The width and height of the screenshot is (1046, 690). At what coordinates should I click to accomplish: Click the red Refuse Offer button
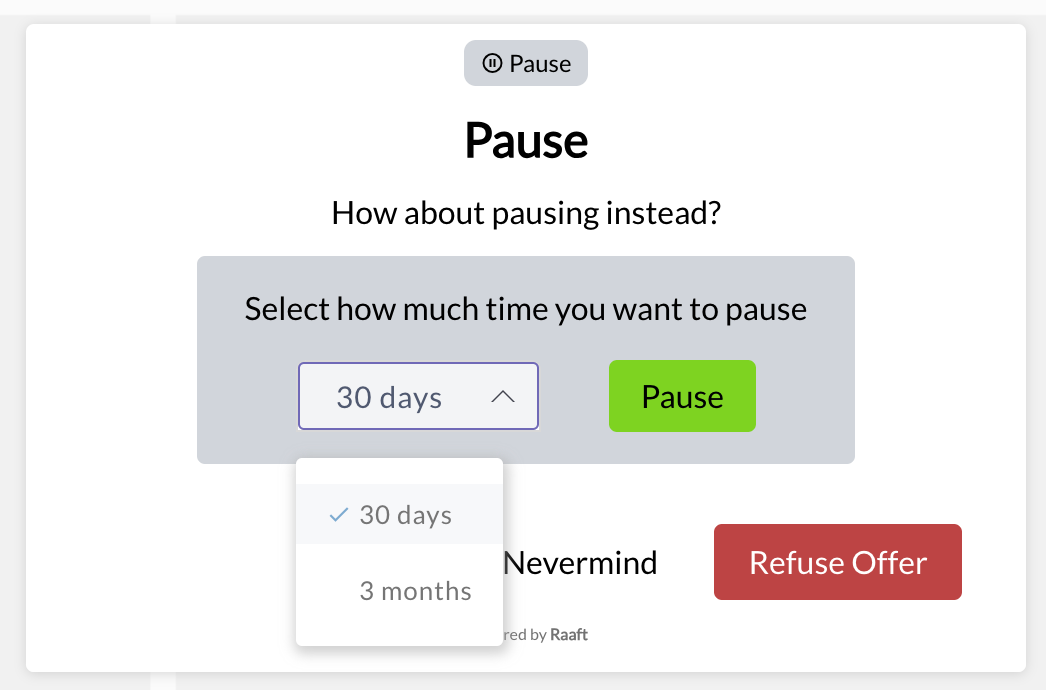[x=838, y=562]
